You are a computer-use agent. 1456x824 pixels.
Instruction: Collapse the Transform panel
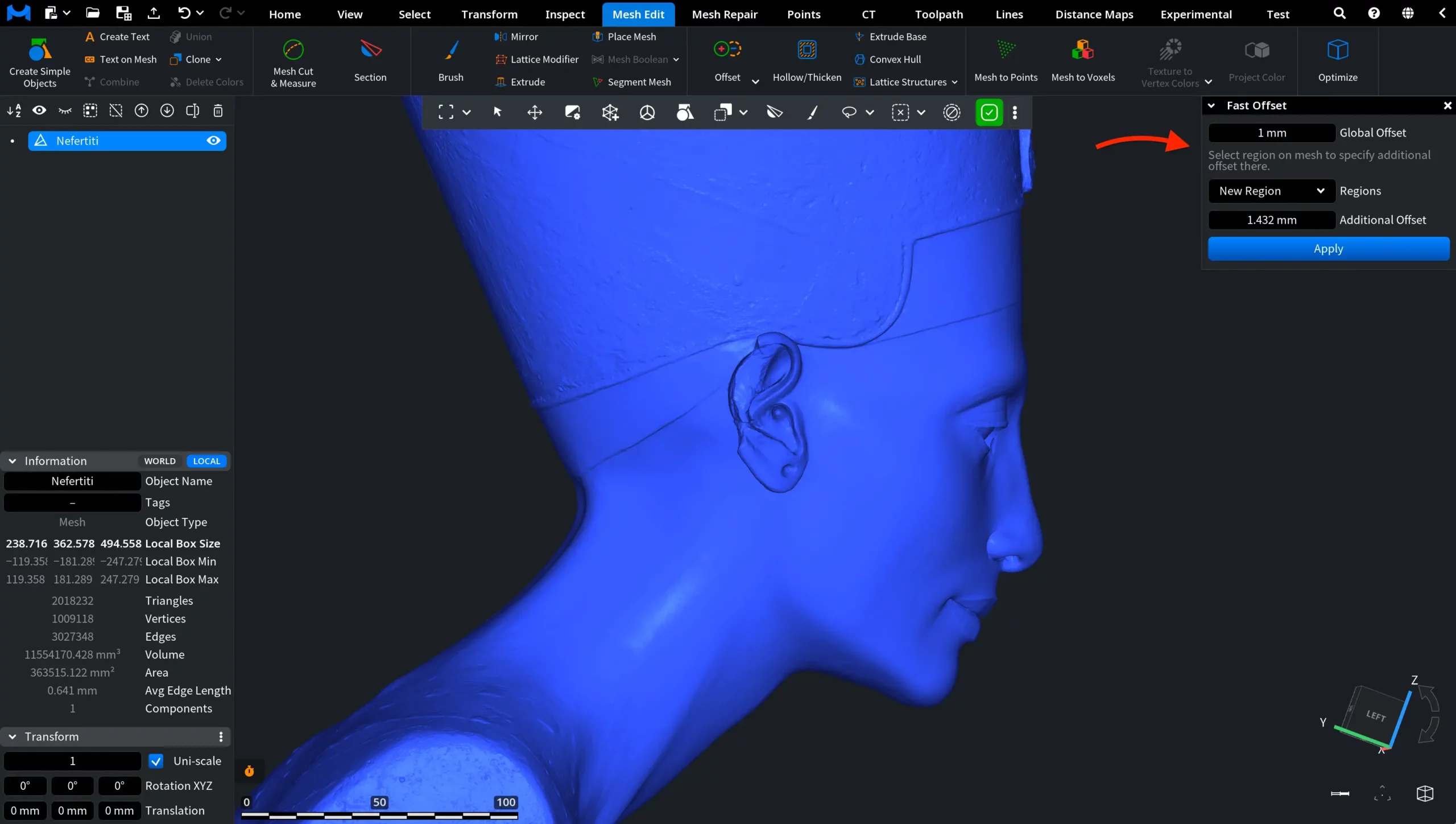(x=12, y=736)
